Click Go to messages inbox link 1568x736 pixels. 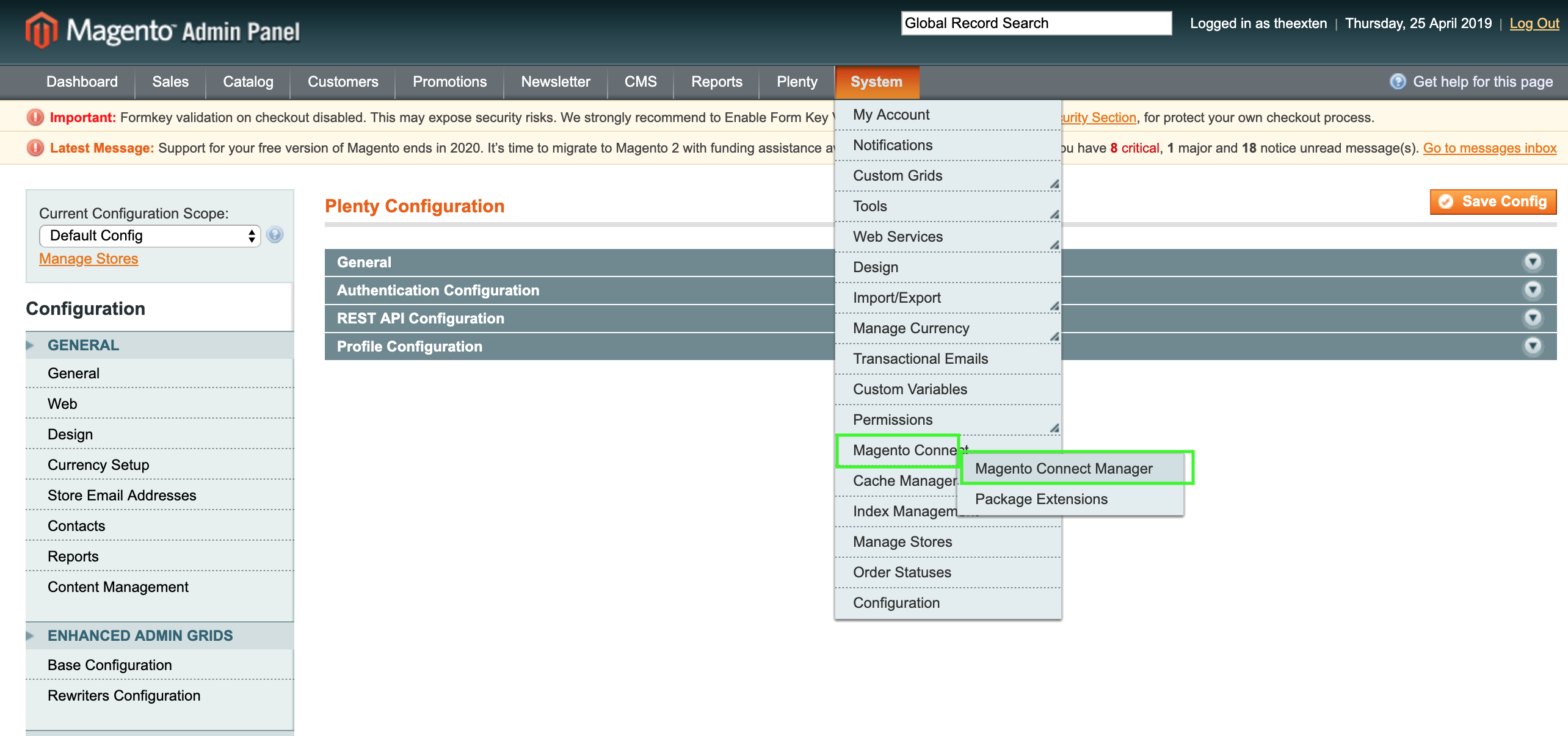point(1490,148)
